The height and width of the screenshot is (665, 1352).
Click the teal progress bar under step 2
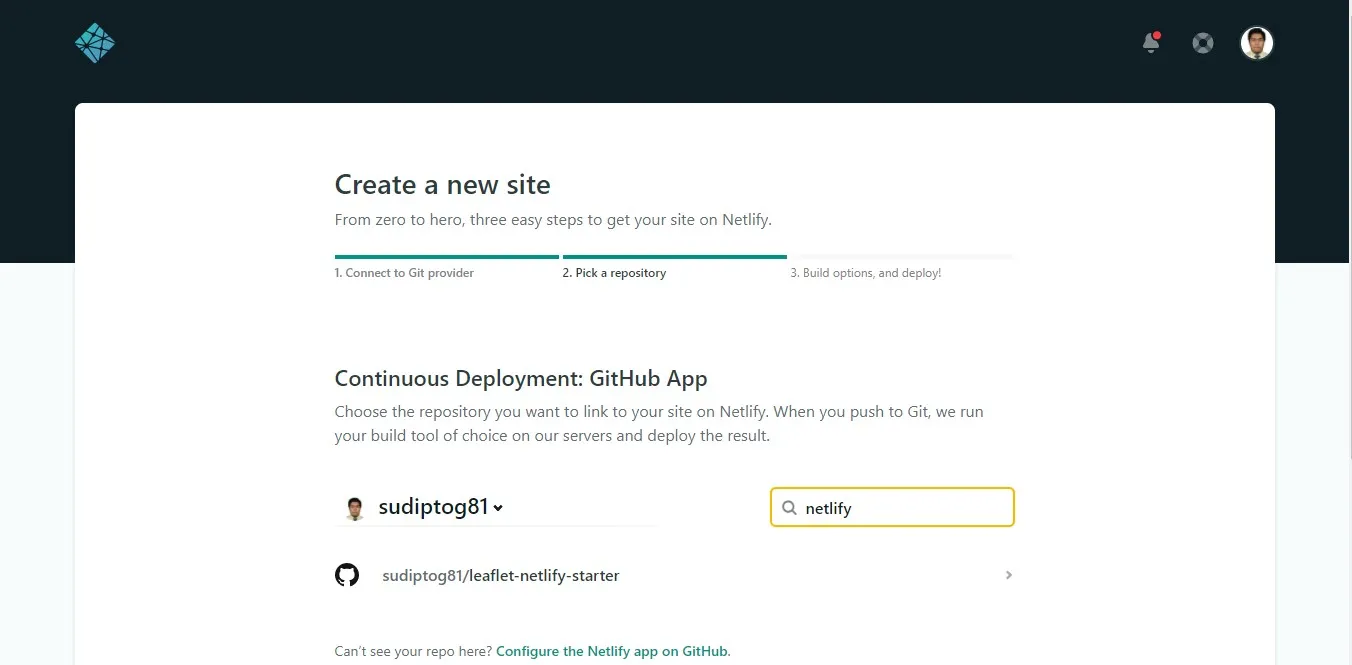point(674,256)
